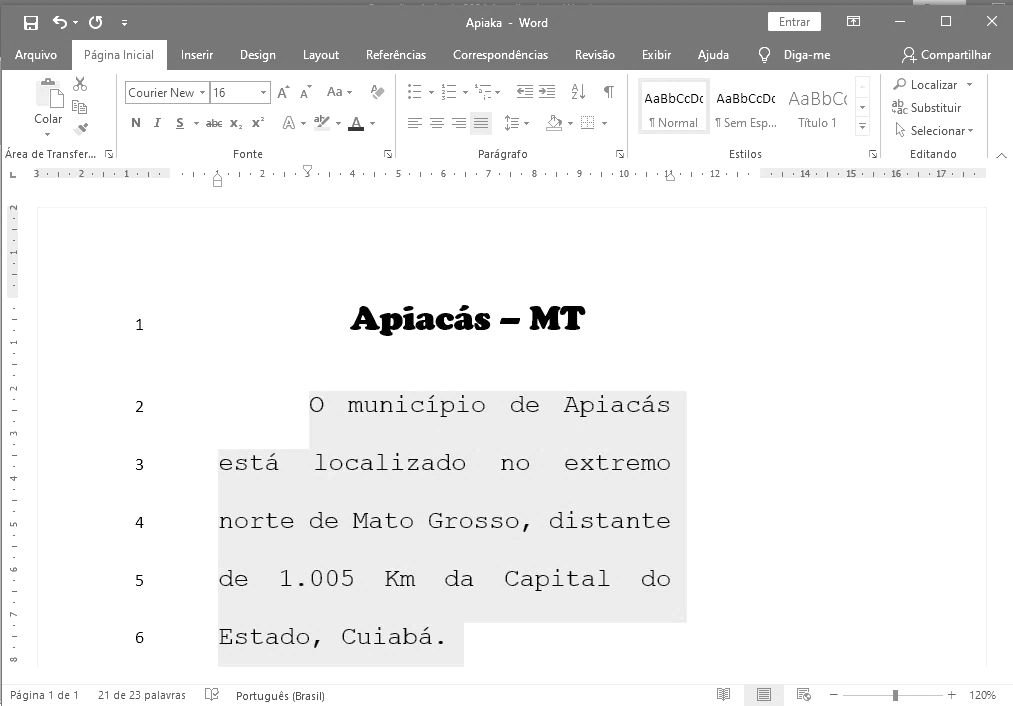1013x706 pixels.
Task: Open the Revisão tab
Action: click(594, 55)
